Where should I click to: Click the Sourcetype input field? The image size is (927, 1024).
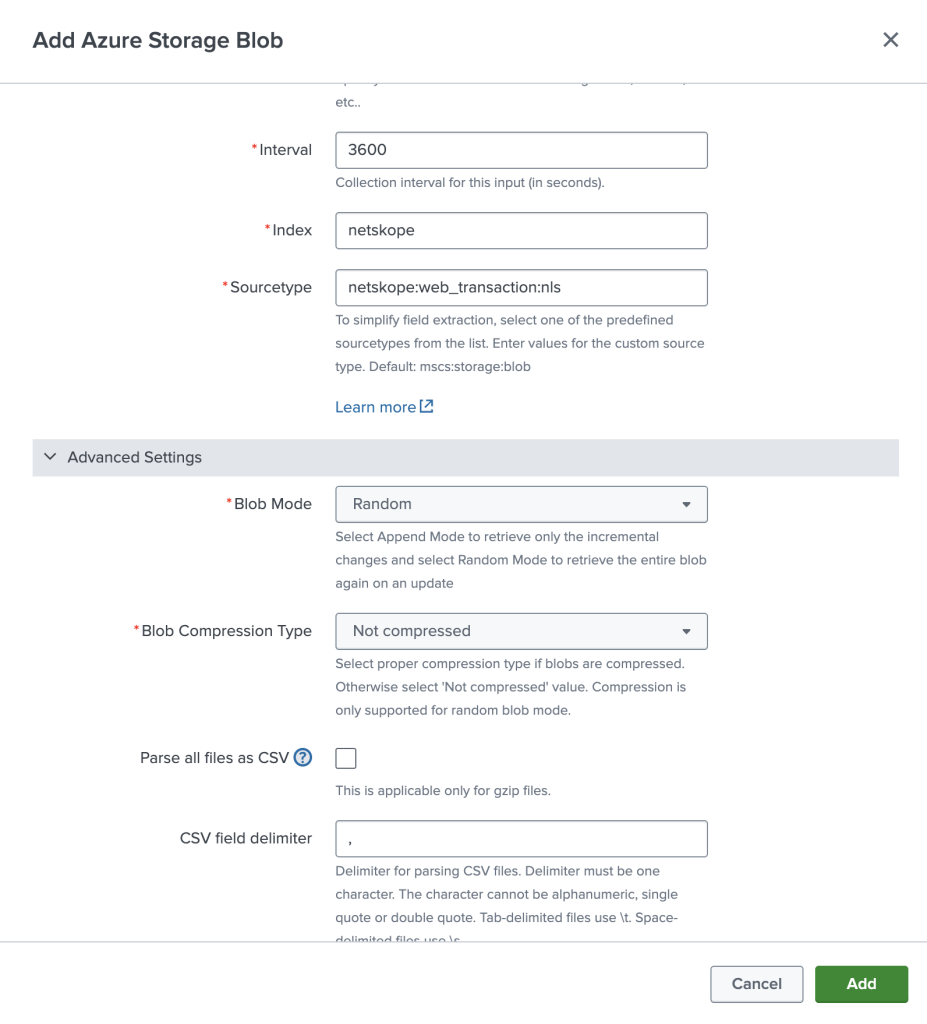pyautogui.click(x=521, y=287)
